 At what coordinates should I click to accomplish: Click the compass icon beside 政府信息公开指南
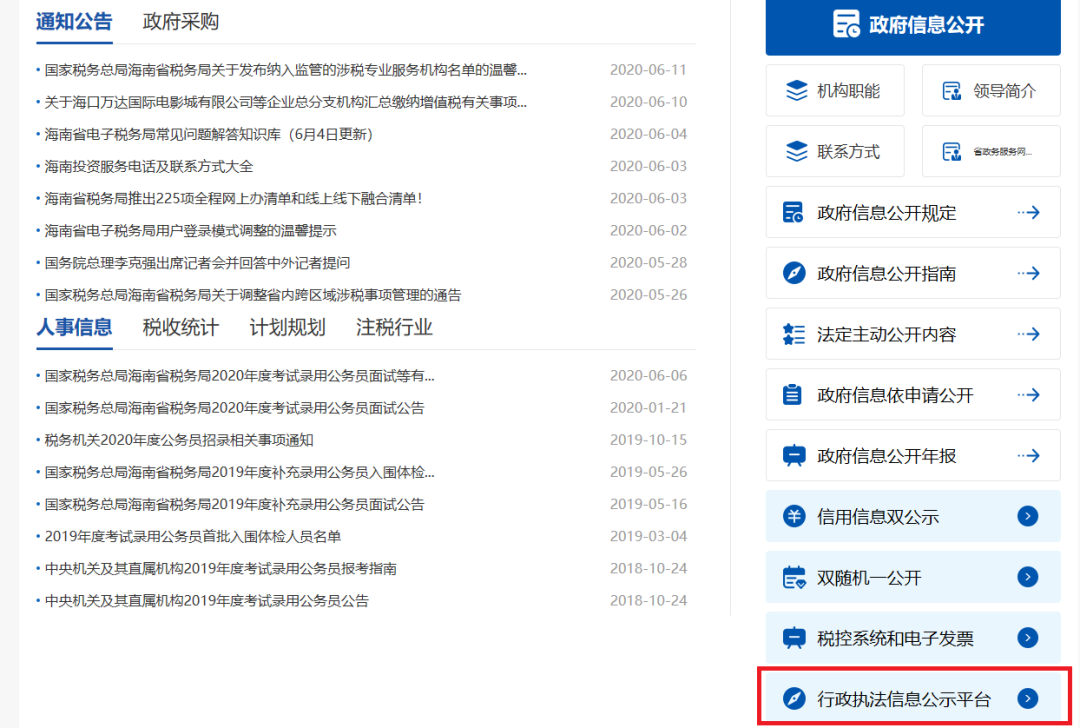(794, 273)
